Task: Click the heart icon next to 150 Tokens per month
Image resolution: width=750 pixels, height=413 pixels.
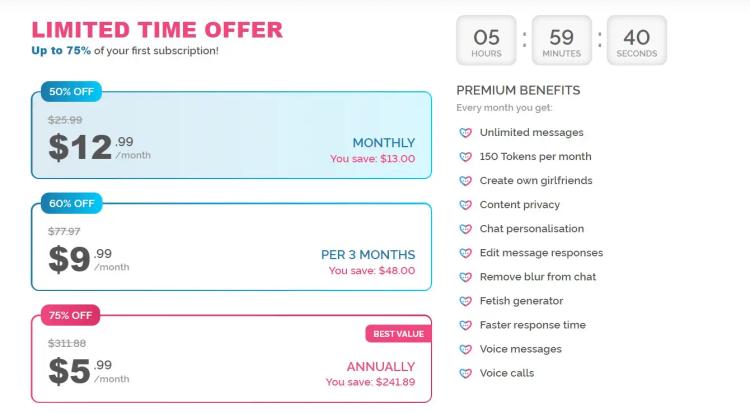Action: [465, 156]
